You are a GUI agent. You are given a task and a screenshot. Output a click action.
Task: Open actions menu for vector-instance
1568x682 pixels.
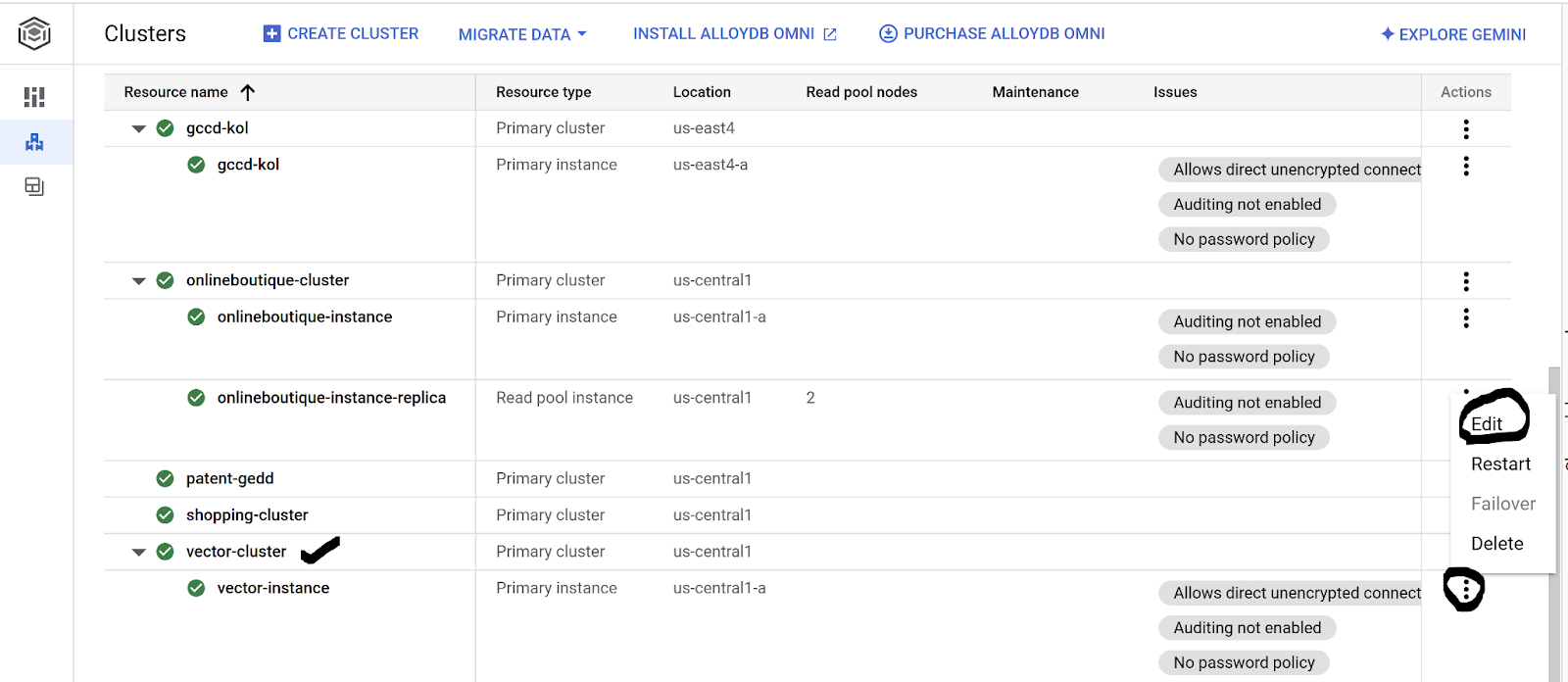1464,589
